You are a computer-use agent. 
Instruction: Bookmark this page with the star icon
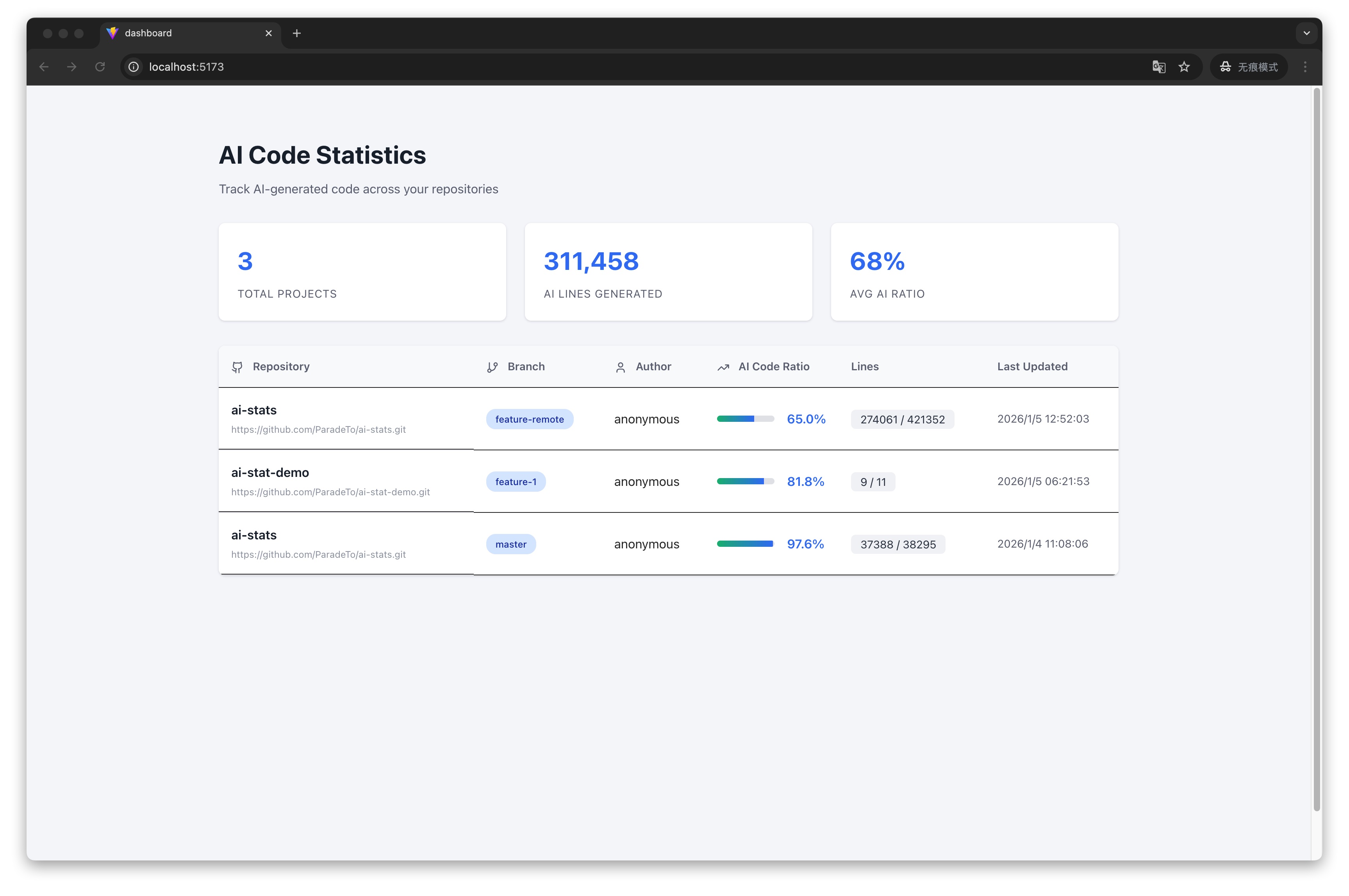tap(1184, 67)
